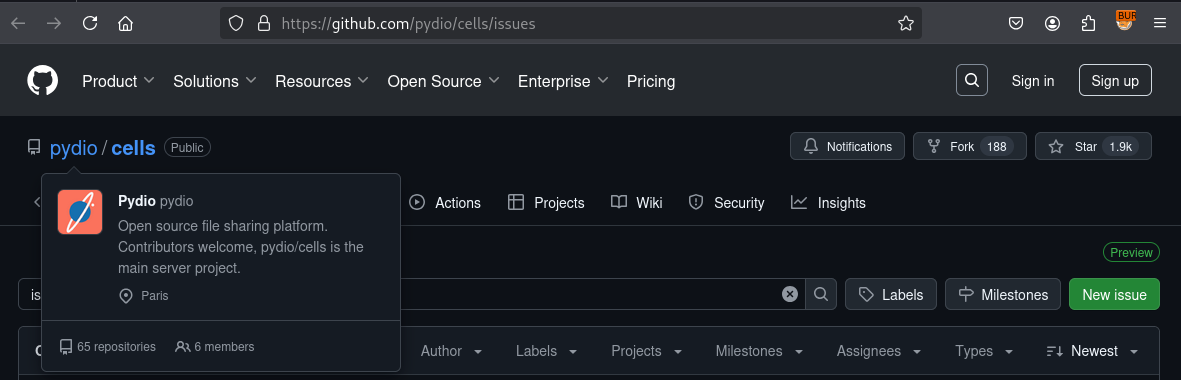Open the Pricing page

pyautogui.click(x=651, y=81)
